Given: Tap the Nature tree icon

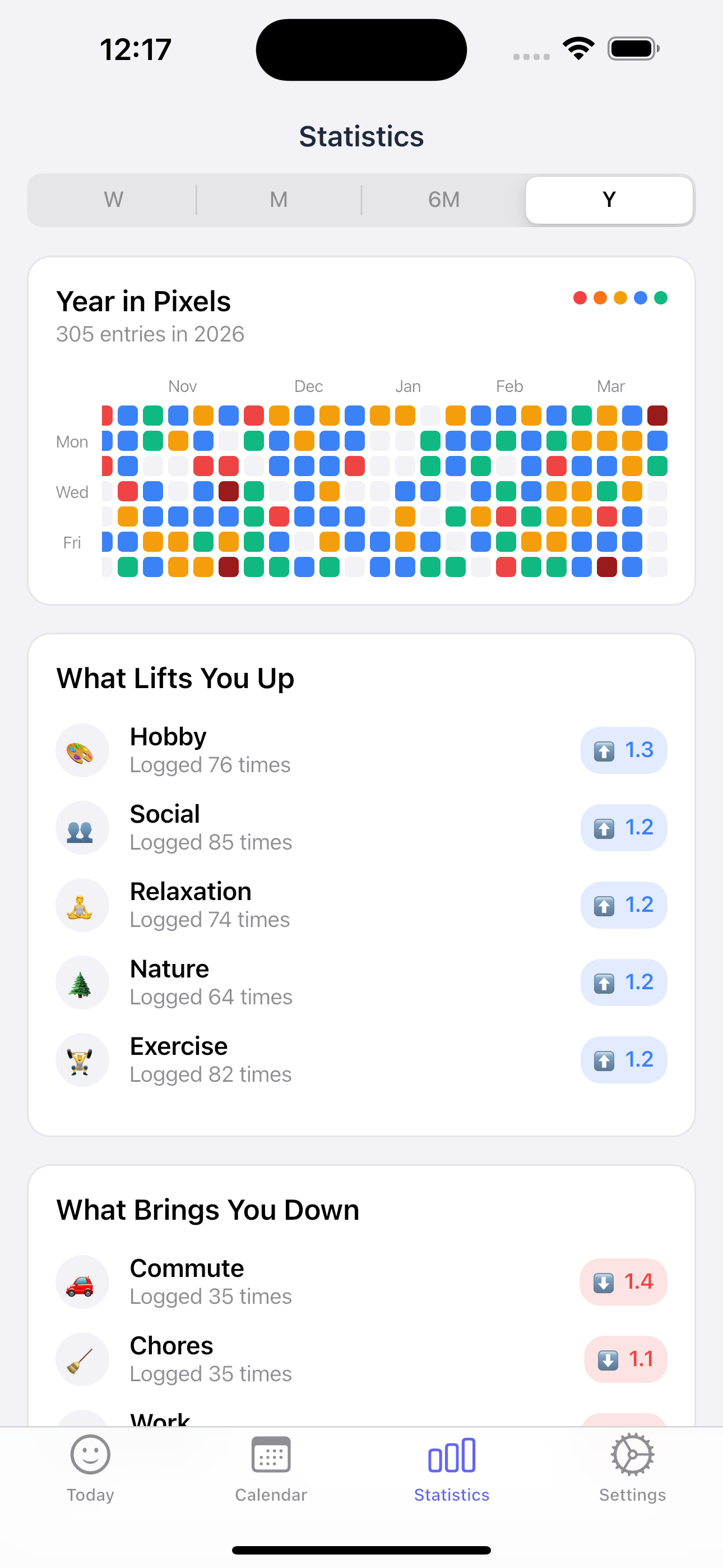Looking at the screenshot, I should click(82, 982).
